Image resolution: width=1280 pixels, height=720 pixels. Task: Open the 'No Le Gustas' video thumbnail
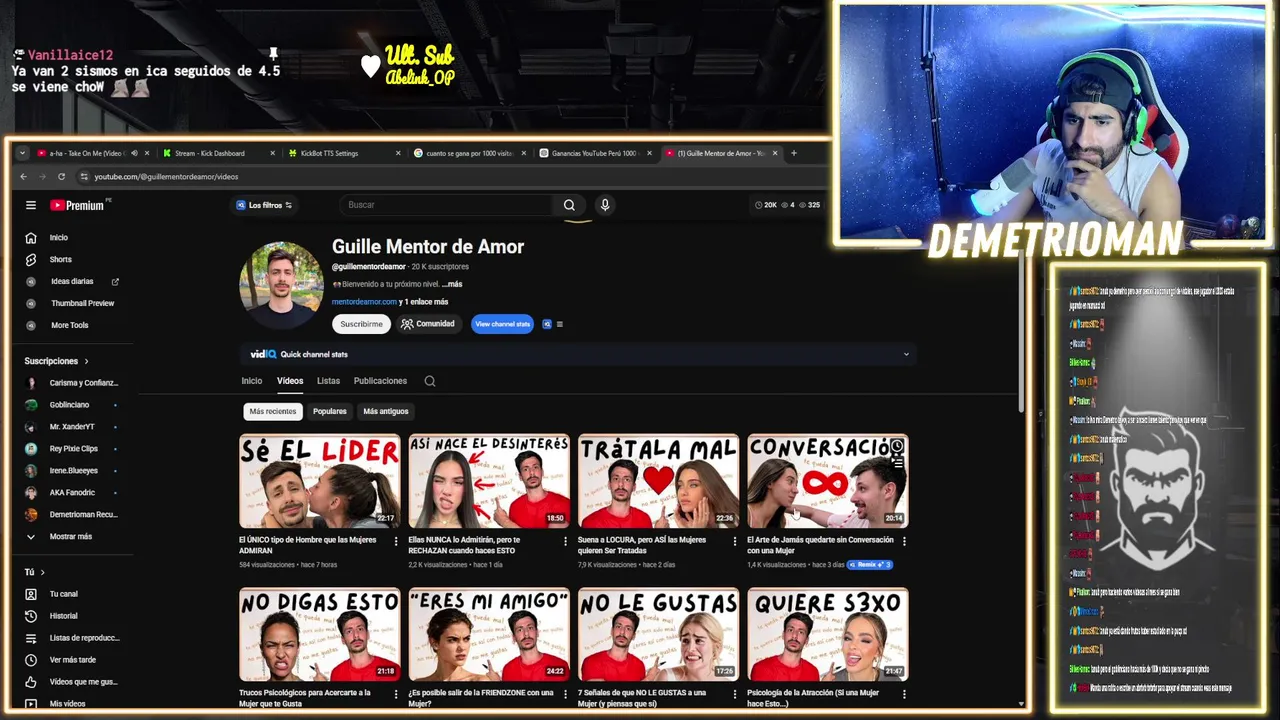click(x=659, y=634)
